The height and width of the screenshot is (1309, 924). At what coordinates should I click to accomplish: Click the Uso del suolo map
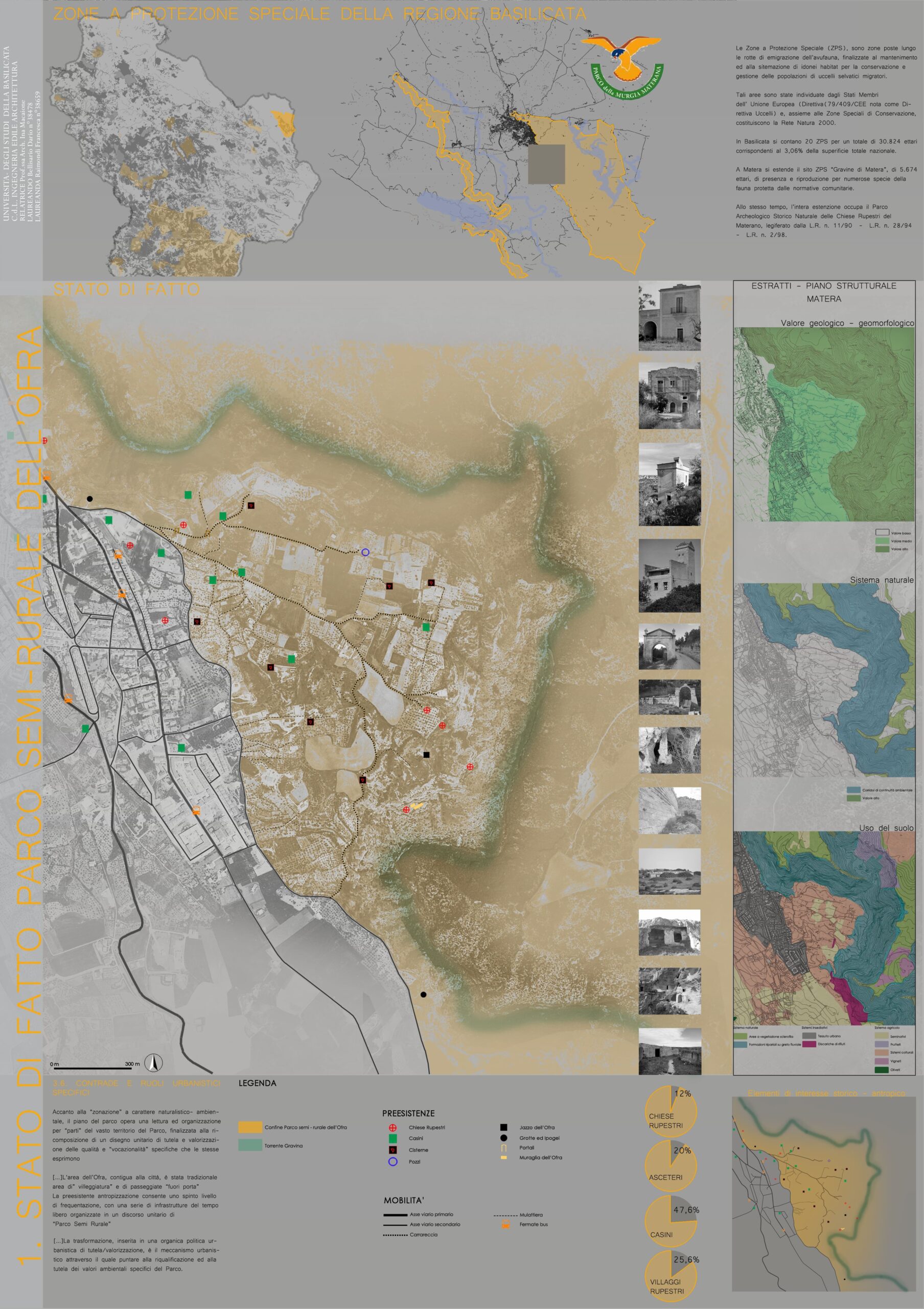(x=824, y=928)
